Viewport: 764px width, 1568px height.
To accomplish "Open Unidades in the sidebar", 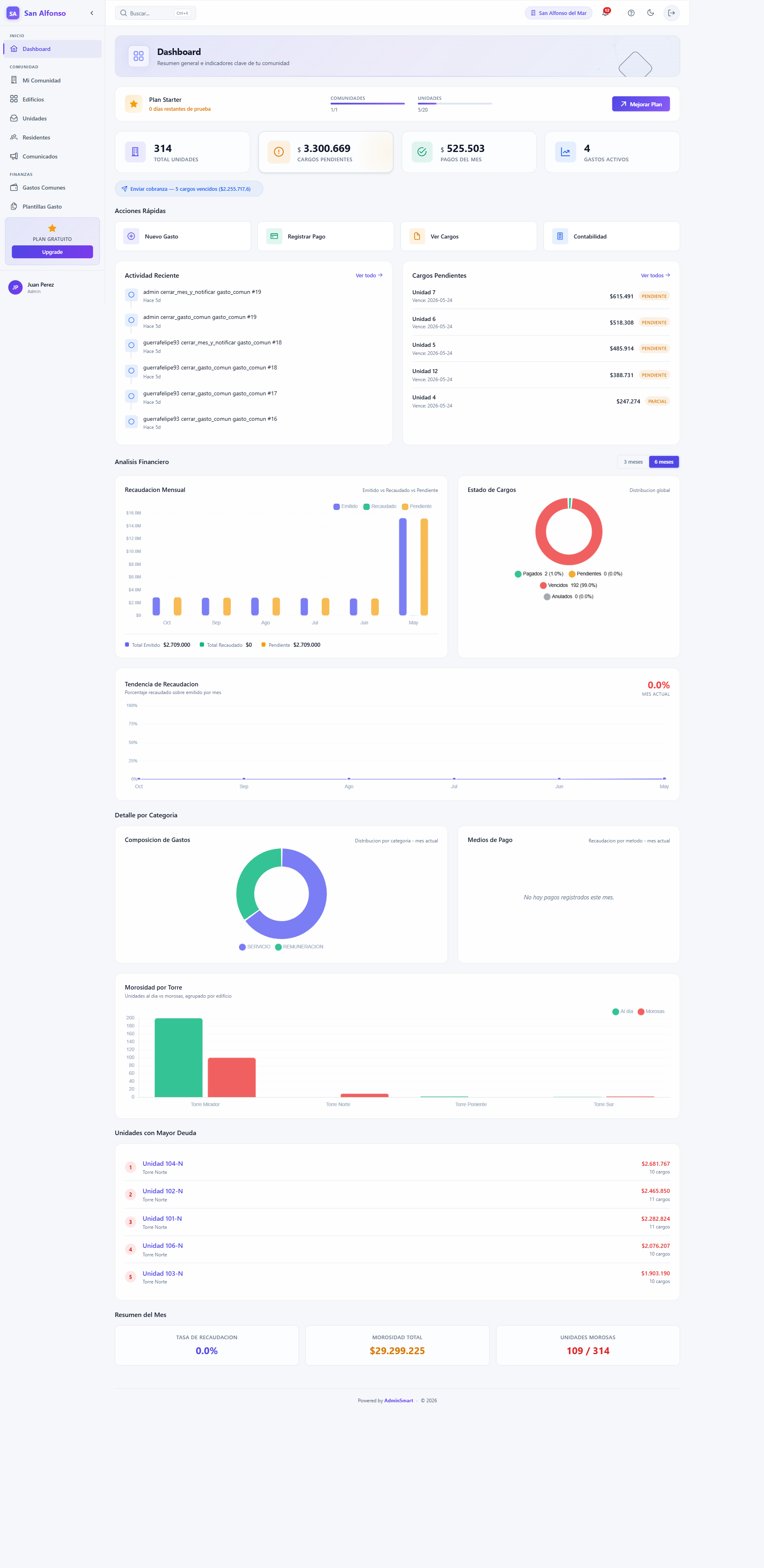I will 53,118.
